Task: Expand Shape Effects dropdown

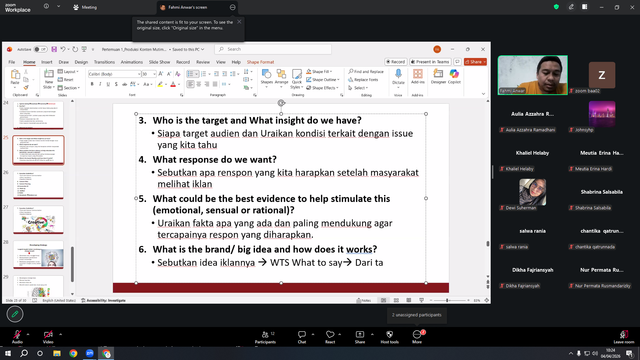Action: tap(322, 88)
